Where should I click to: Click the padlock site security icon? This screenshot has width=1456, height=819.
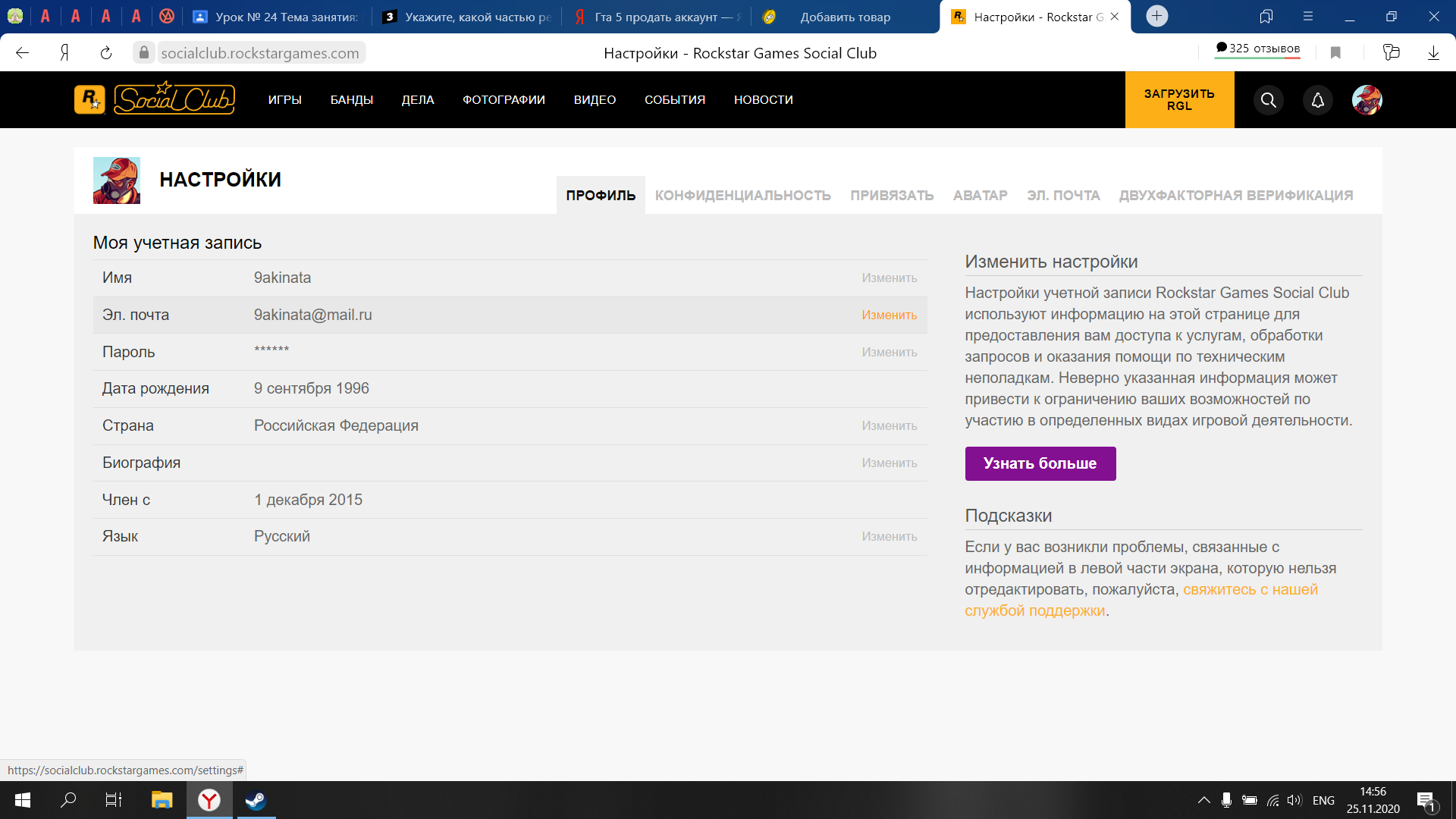(x=144, y=52)
